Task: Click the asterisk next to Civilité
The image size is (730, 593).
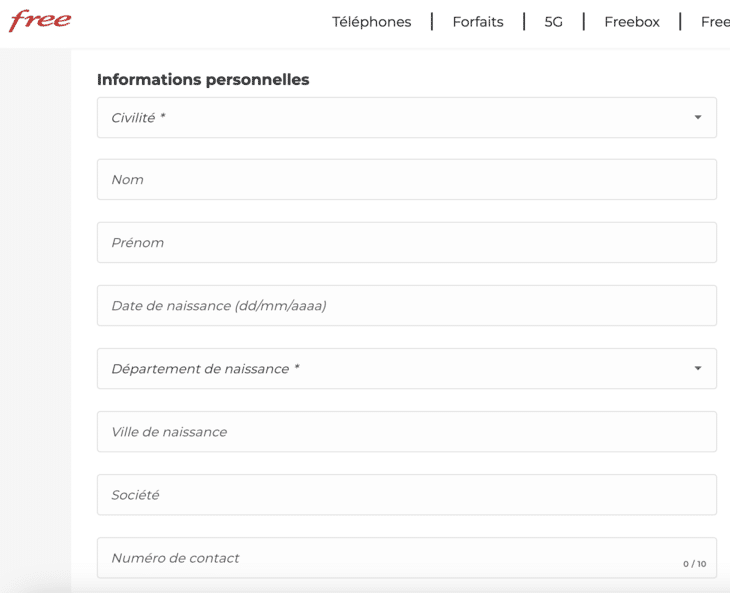Action: [x=162, y=117]
